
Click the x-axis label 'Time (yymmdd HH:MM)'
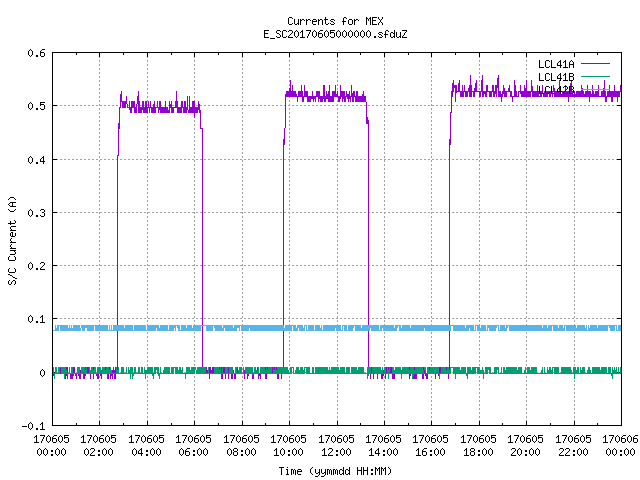pyautogui.click(x=335, y=471)
